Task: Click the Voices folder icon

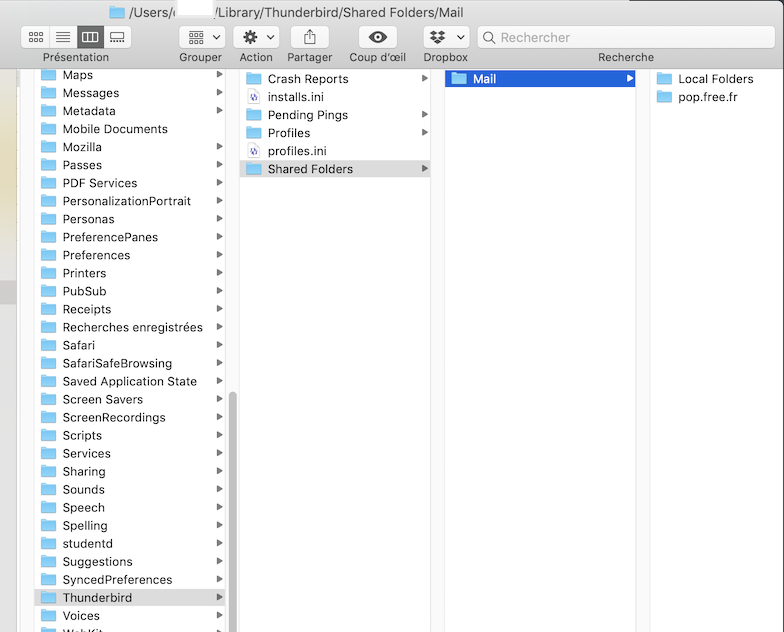Action: pos(48,614)
